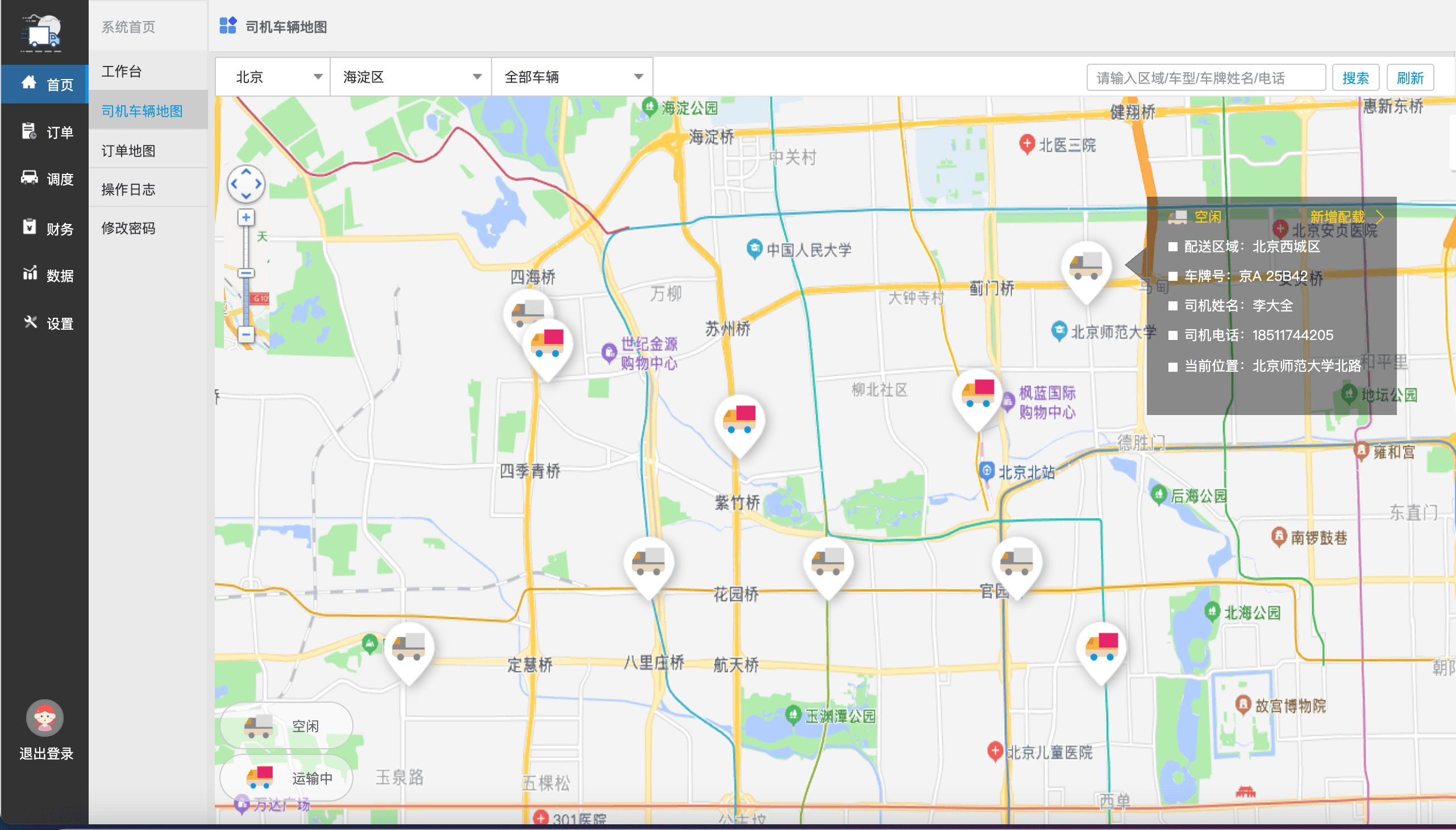Click the 搜索 search button
Screen dimensions: 1456x830
1355,77
